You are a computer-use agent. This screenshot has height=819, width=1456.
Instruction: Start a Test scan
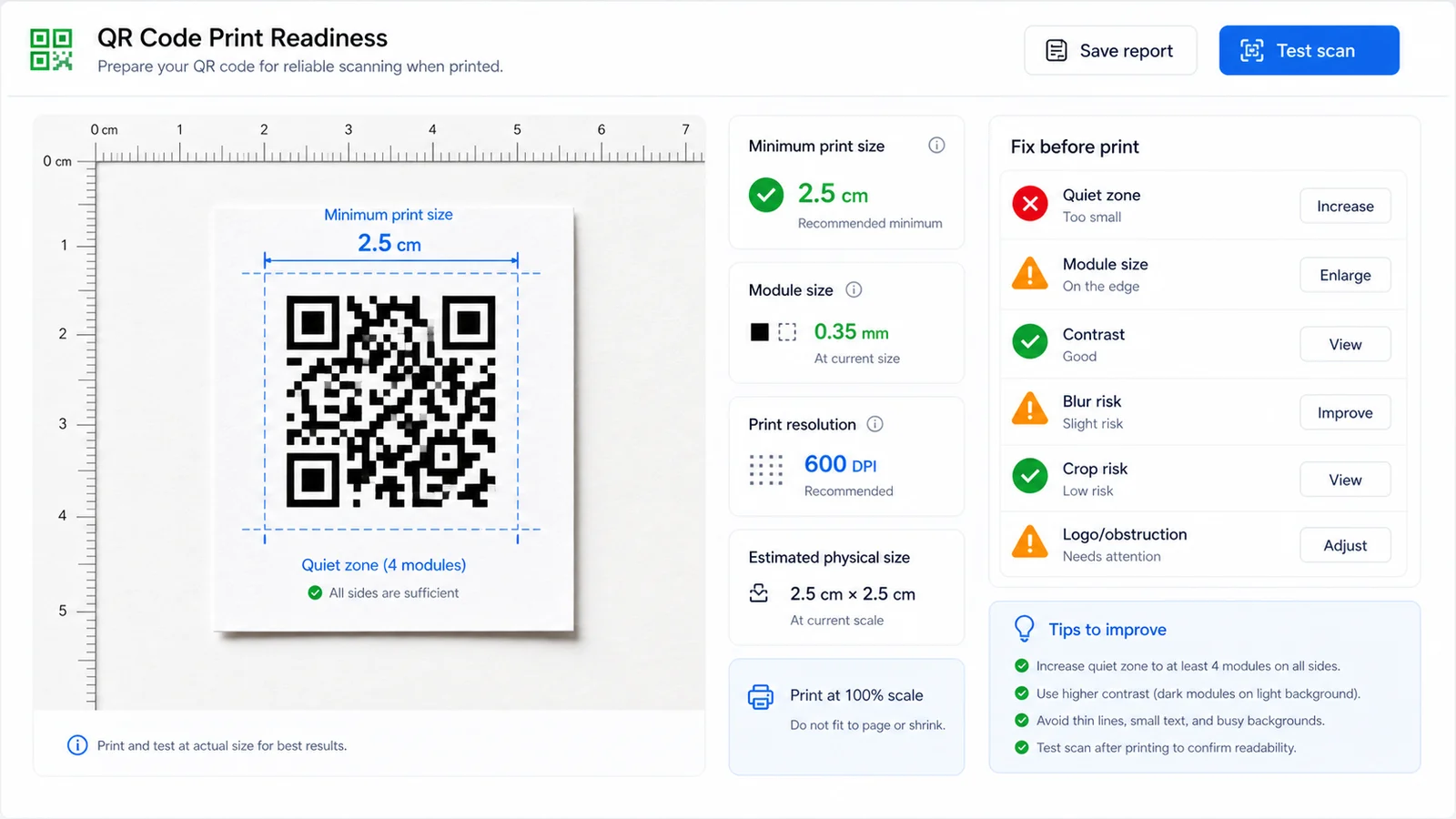pyautogui.click(x=1309, y=50)
